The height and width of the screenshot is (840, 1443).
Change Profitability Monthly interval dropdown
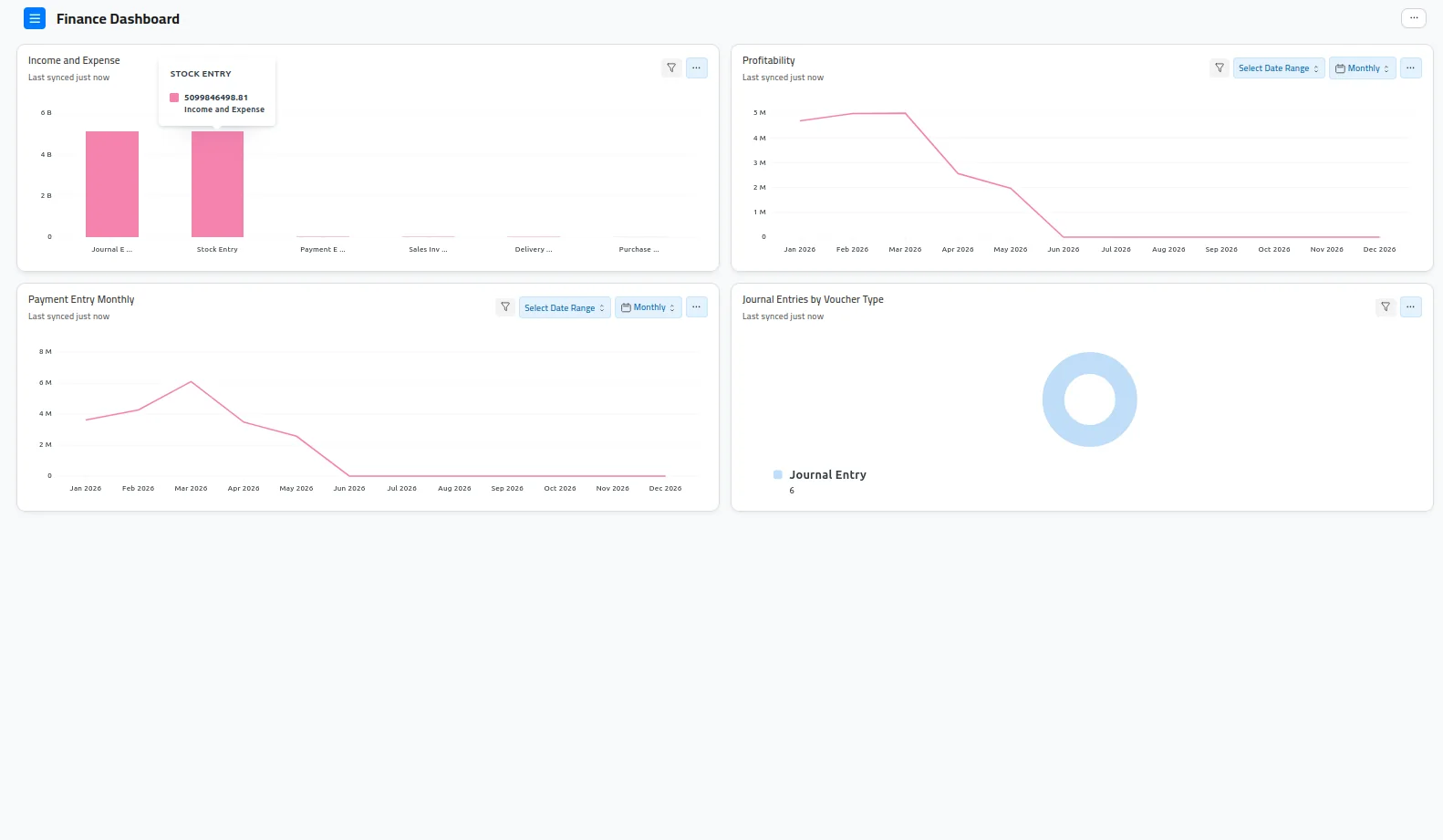[x=1363, y=68]
